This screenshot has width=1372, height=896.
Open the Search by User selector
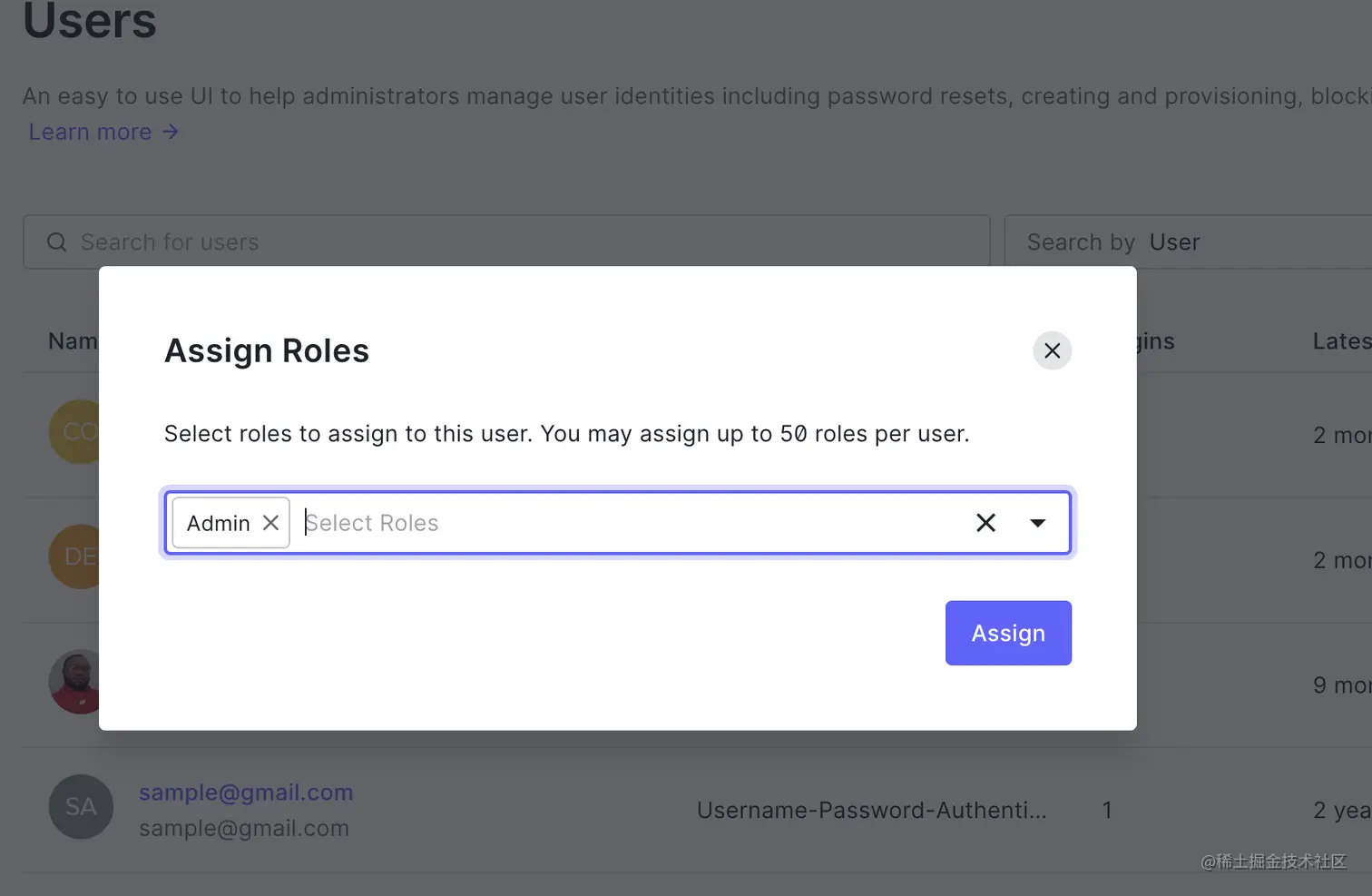(x=1174, y=242)
